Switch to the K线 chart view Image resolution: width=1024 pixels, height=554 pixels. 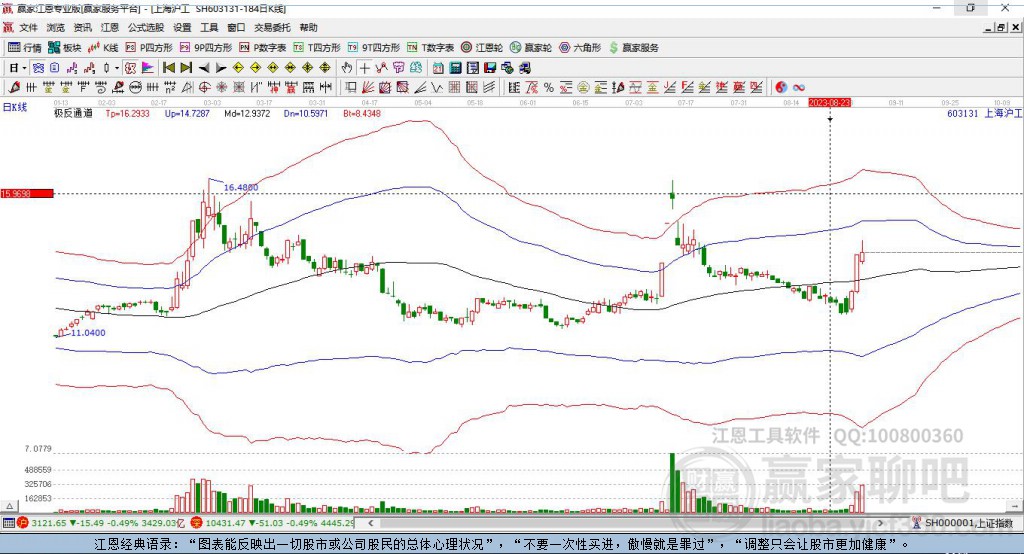tap(103, 48)
